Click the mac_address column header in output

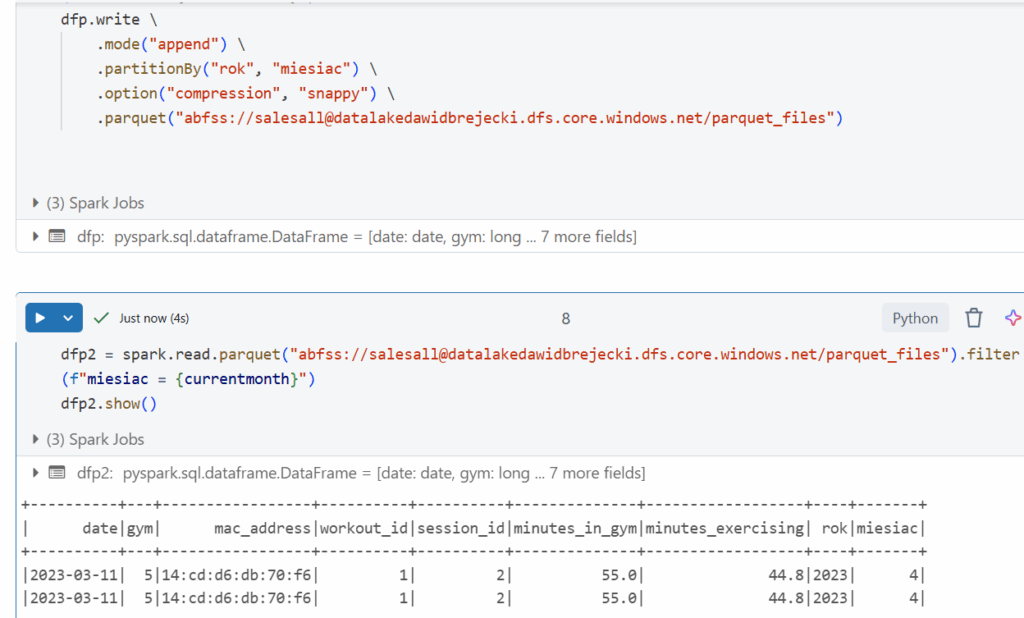[x=262, y=528]
